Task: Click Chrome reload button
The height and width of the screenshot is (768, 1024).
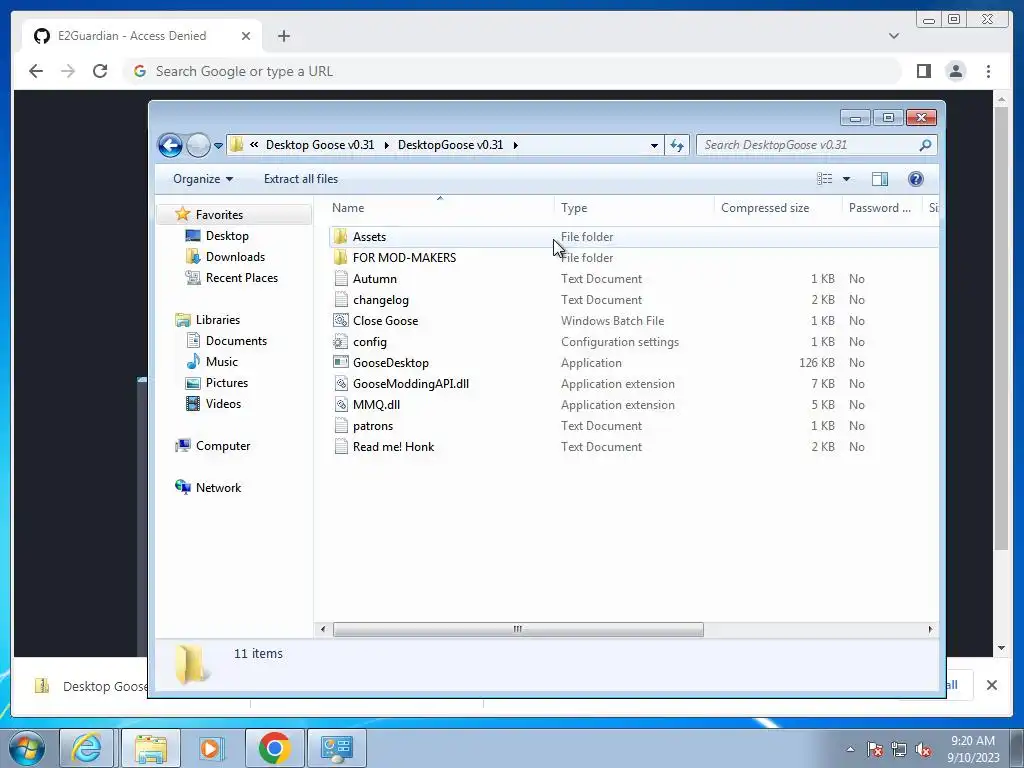Action: pos(99,71)
